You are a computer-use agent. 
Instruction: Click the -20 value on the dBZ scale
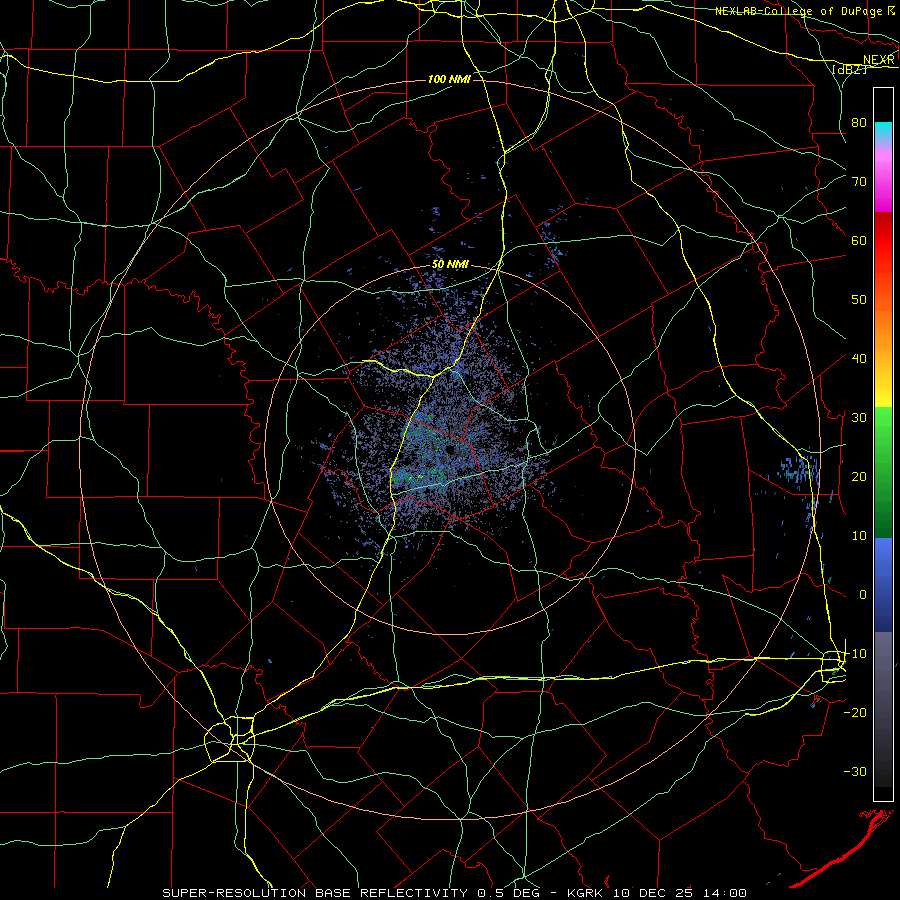tap(855, 712)
